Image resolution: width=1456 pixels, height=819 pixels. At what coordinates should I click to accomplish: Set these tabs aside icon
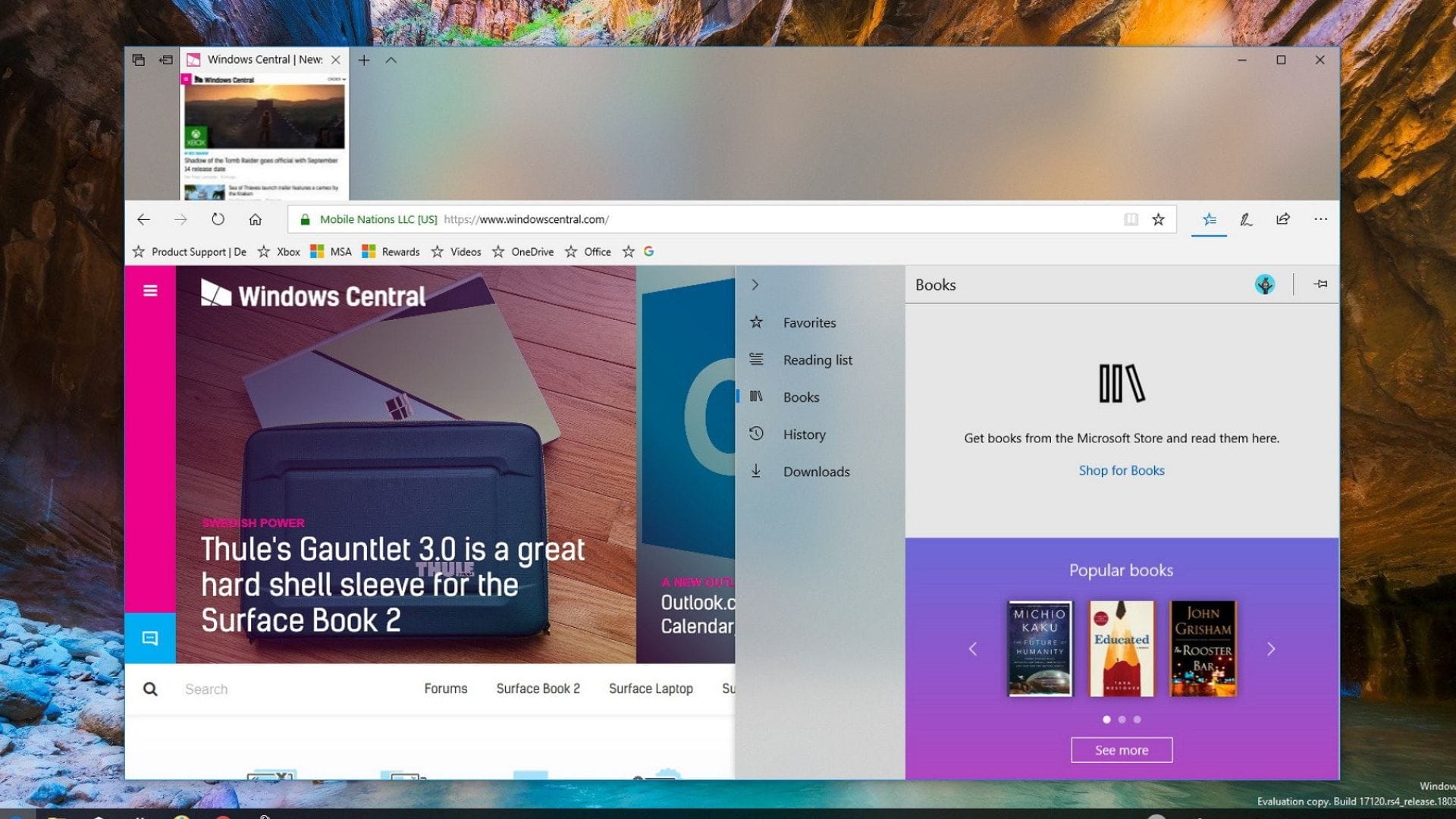pos(166,60)
